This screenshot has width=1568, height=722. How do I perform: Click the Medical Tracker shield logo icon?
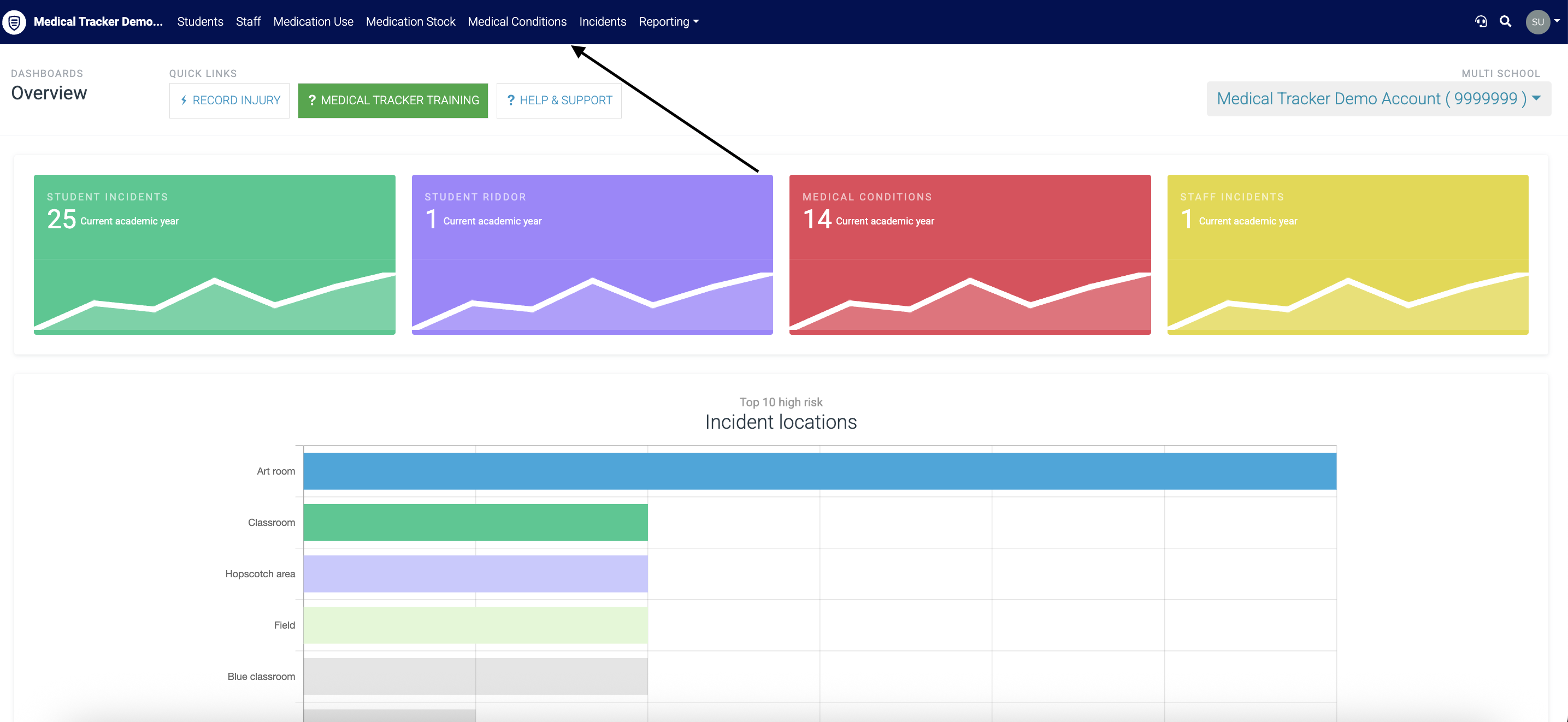tap(14, 22)
